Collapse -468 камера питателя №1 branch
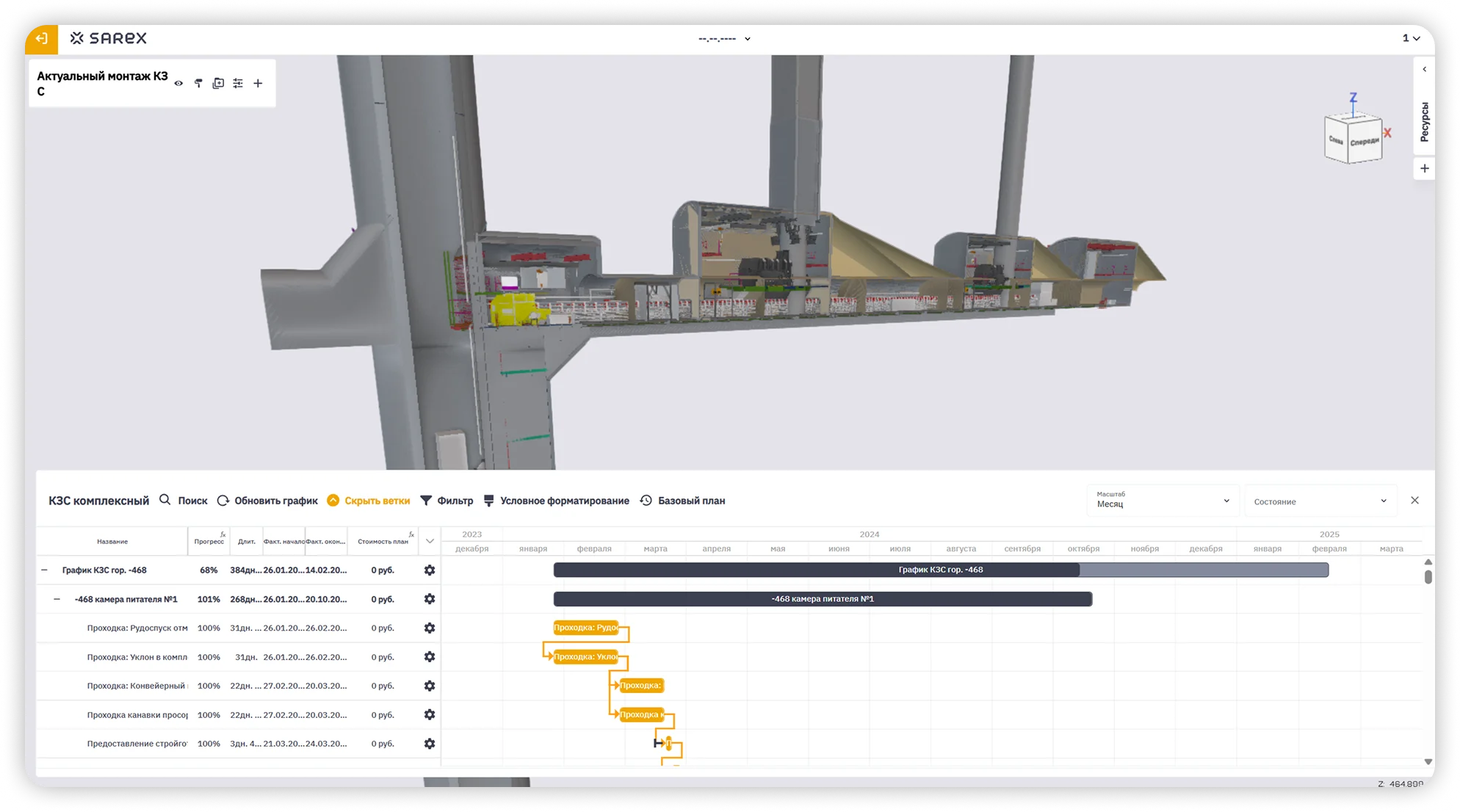Viewport: 1460px width, 812px height. (57, 599)
